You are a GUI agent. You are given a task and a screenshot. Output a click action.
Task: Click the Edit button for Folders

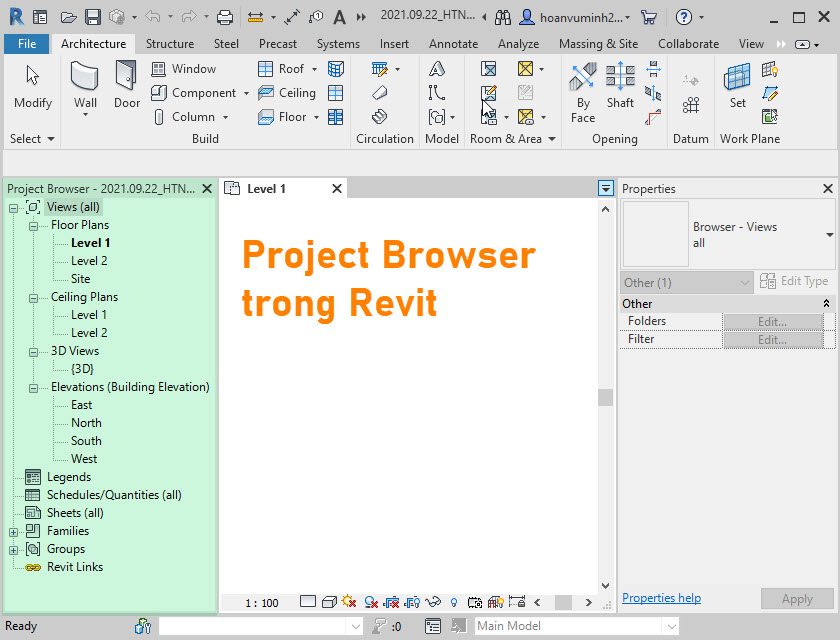772,321
